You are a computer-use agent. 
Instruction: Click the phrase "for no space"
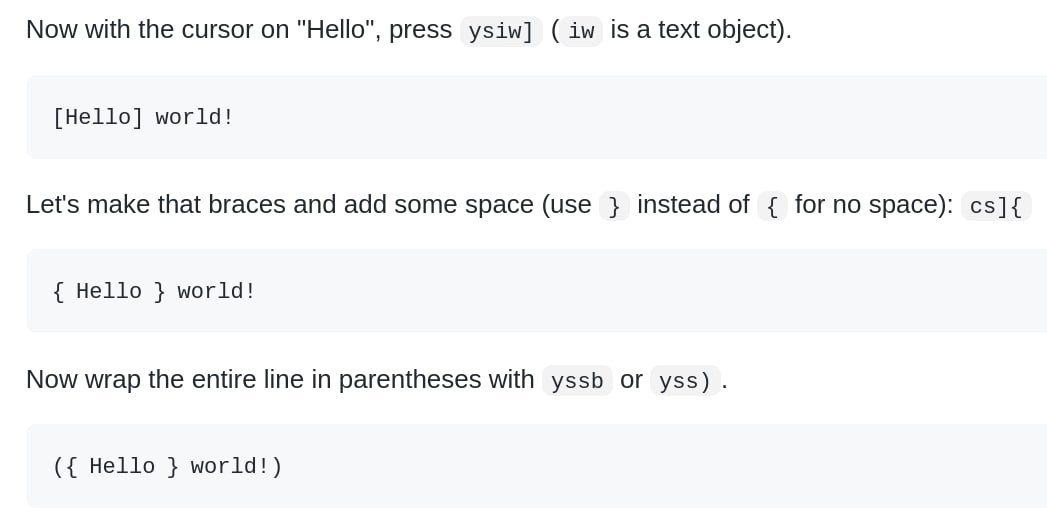coord(870,205)
